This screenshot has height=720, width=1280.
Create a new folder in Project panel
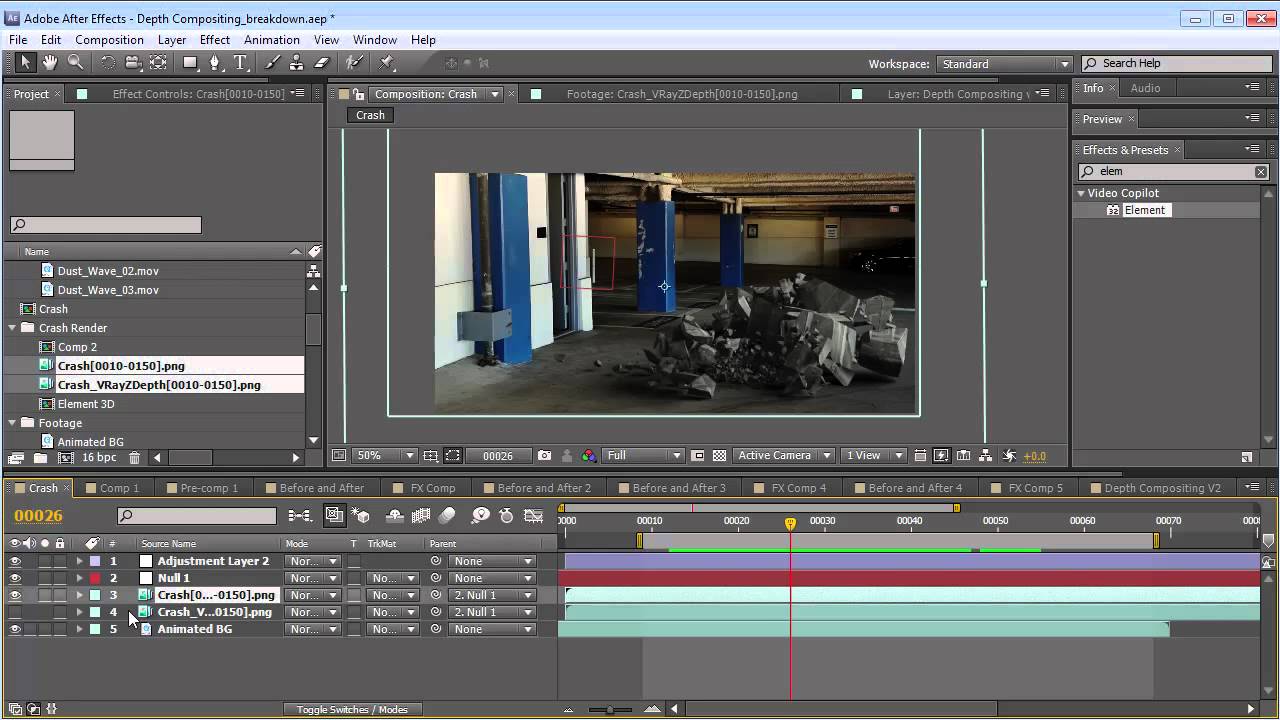[40, 458]
